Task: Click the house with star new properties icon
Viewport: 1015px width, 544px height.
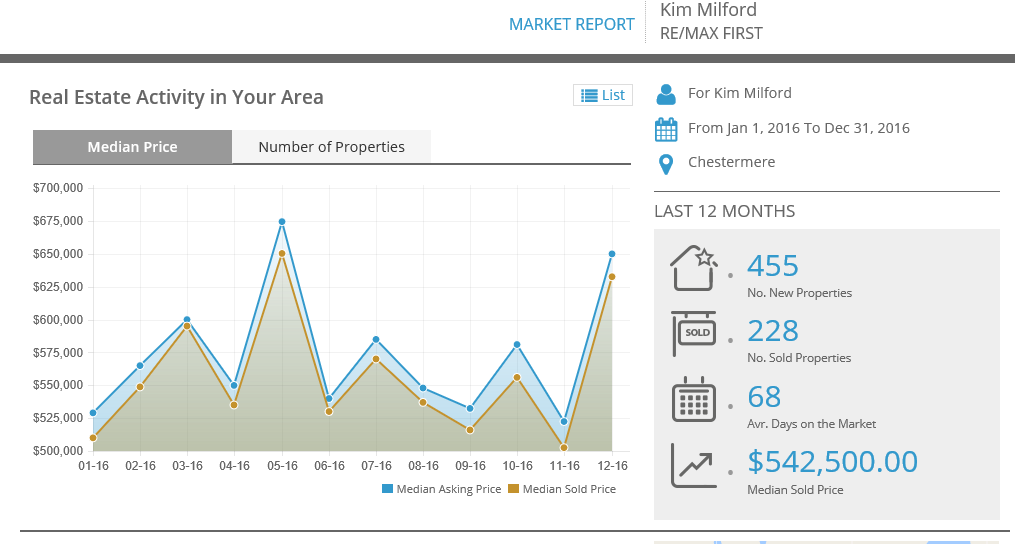Action: coord(694,268)
